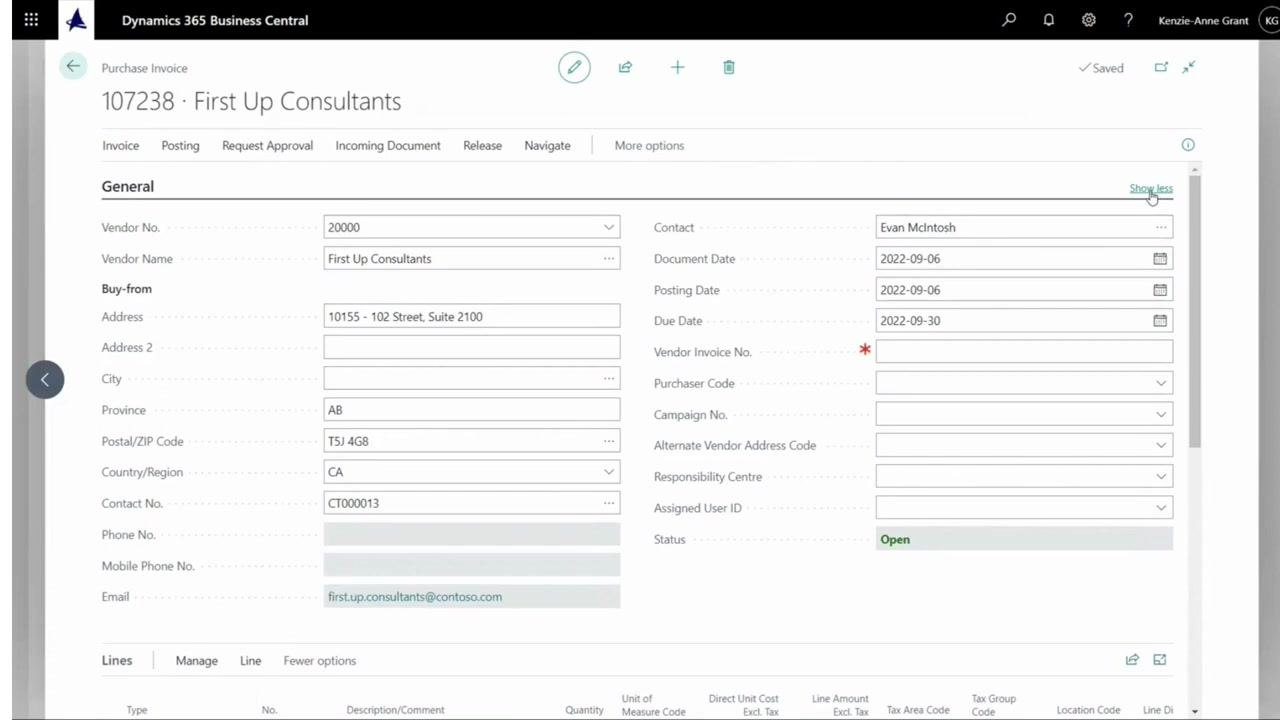Open the Release menu
This screenshot has height=720, width=1280.
[x=482, y=146]
